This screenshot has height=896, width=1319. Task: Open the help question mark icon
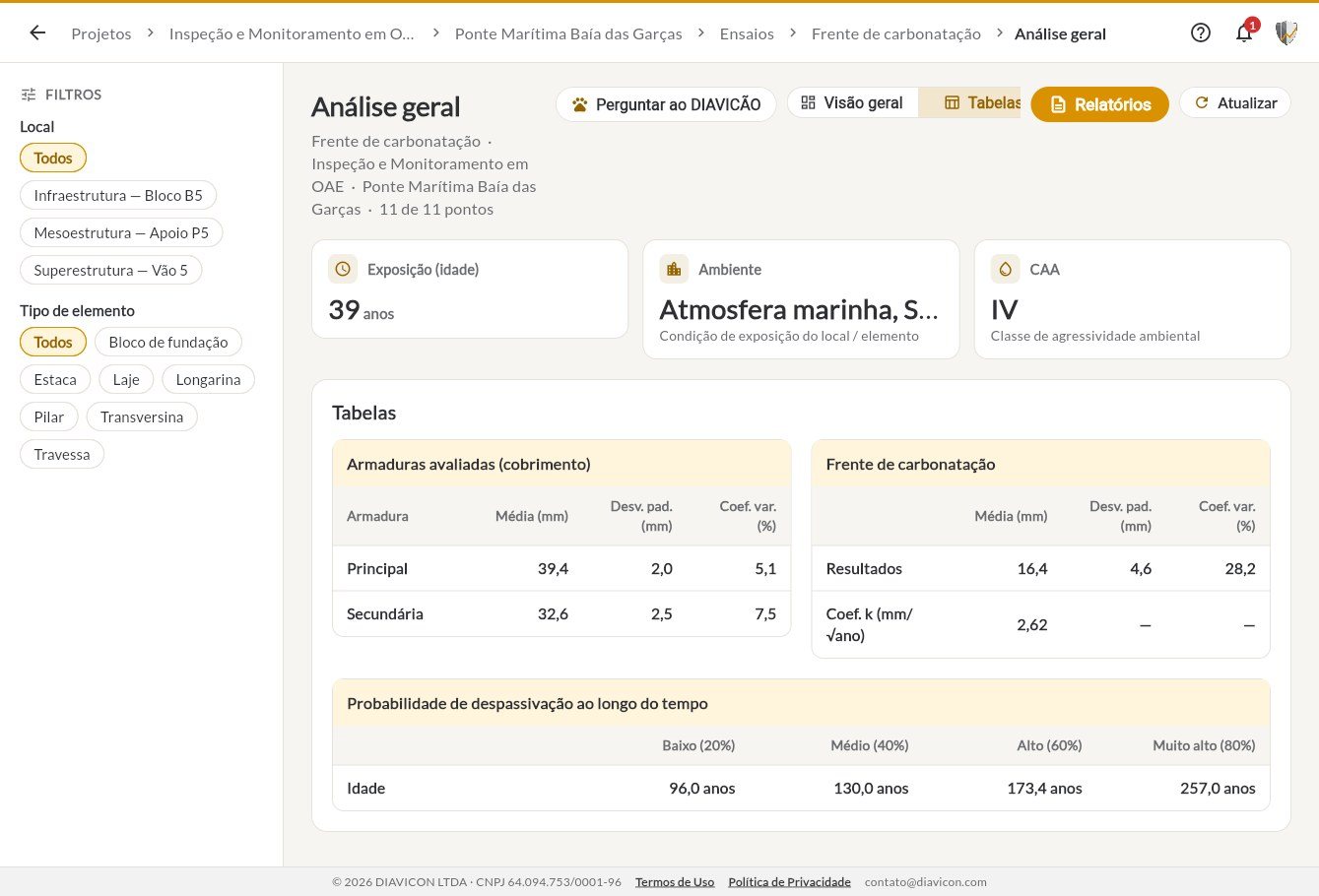pyautogui.click(x=1200, y=32)
